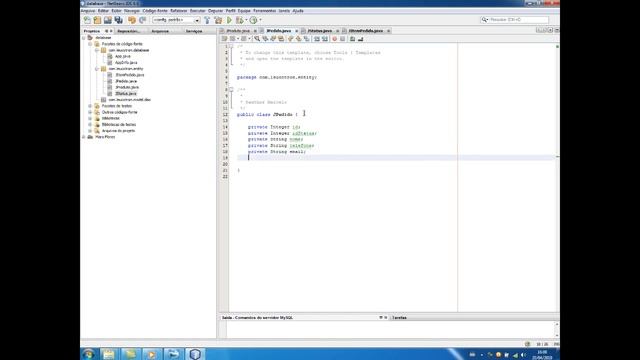
Task: Collapse the database project node
Action: (x=84, y=38)
